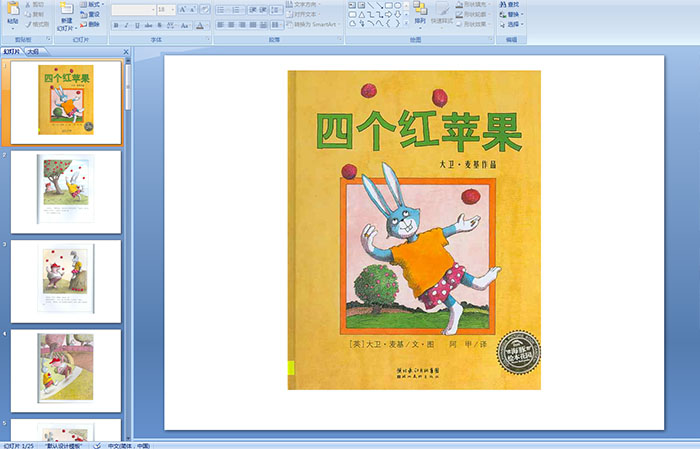Click the book cover picture on slide
700x449 pixels.
(414, 230)
